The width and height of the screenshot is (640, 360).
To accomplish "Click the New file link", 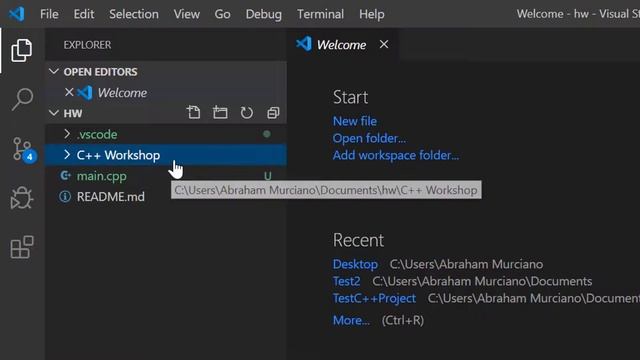I will (355, 121).
